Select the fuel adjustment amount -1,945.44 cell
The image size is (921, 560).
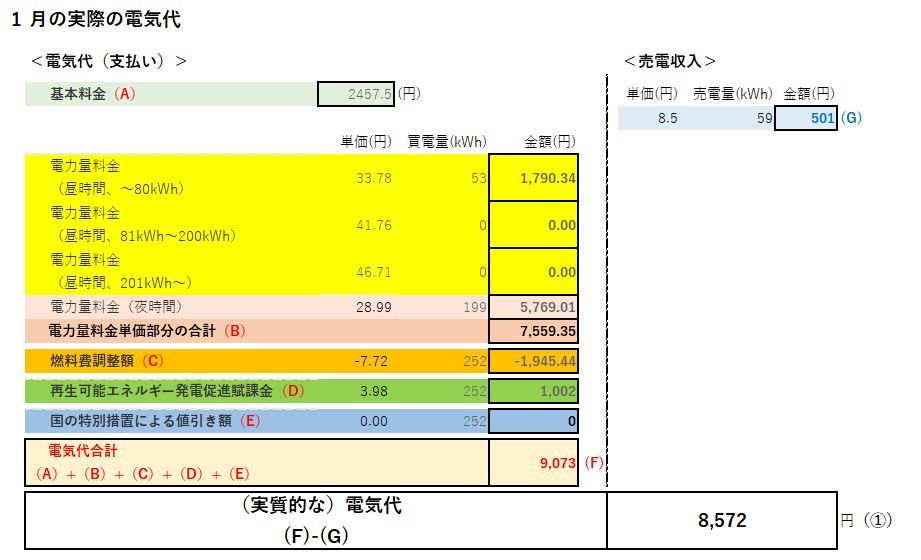pyautogui.click(x=534, y=360)
